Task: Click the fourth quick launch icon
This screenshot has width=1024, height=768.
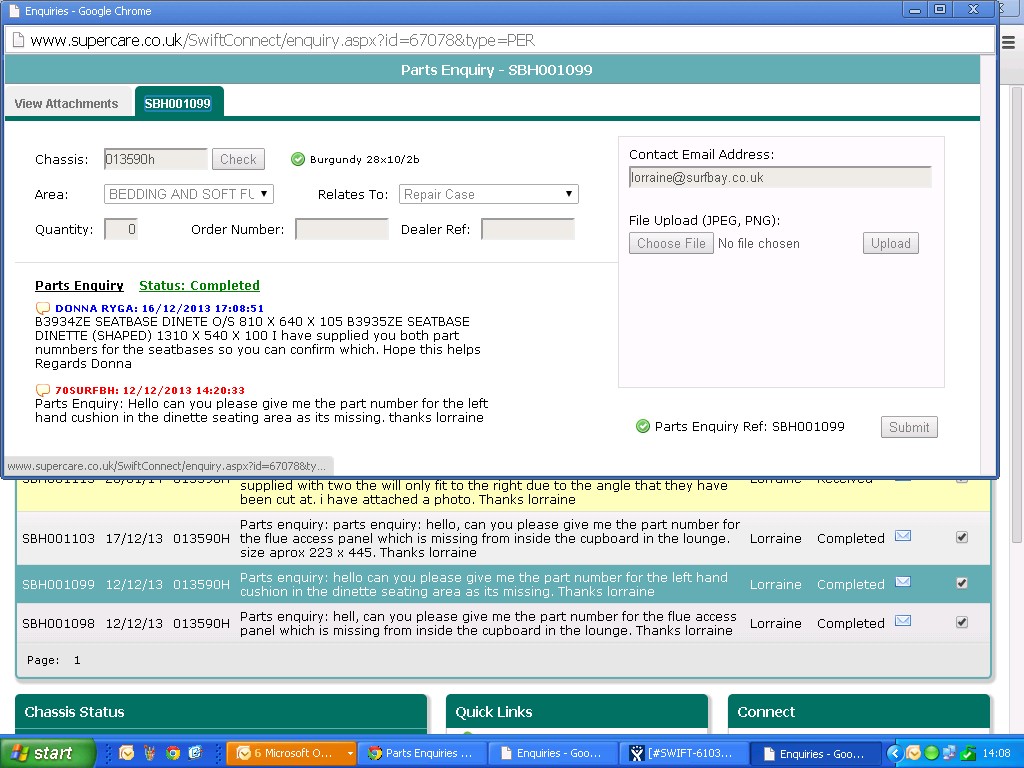Action: (195, 753)
